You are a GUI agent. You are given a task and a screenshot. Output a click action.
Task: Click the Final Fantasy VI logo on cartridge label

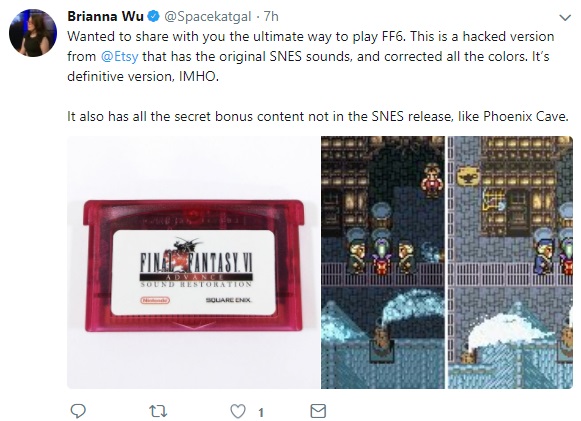click(x=196, y=261)
